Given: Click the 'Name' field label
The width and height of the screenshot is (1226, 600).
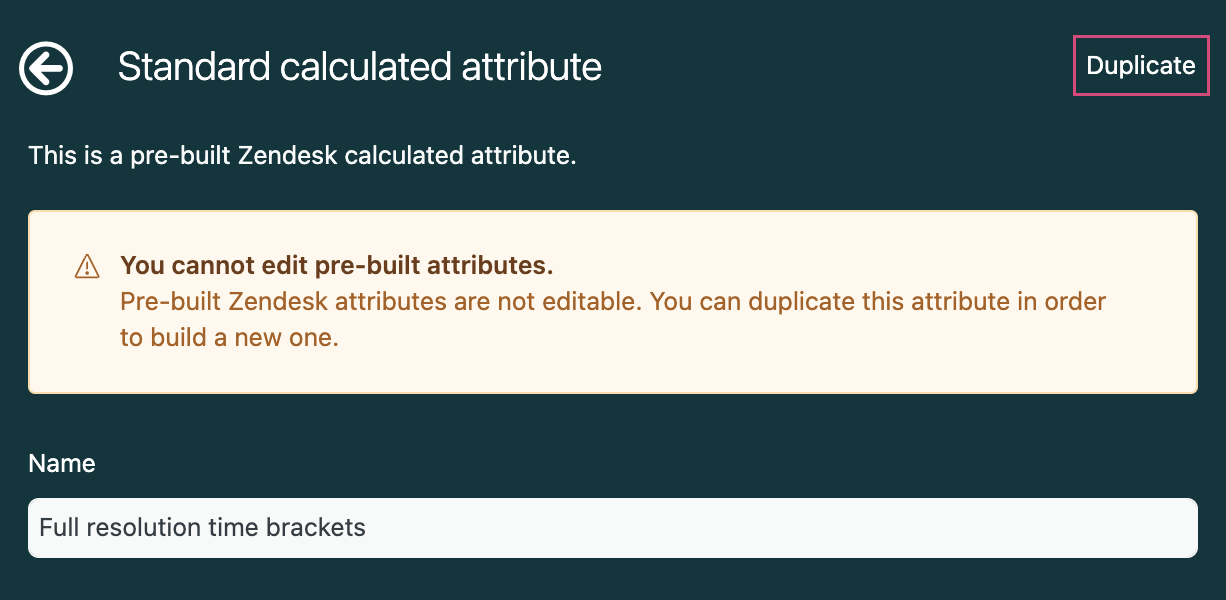Looking at the screenshot, I should 62,464.
